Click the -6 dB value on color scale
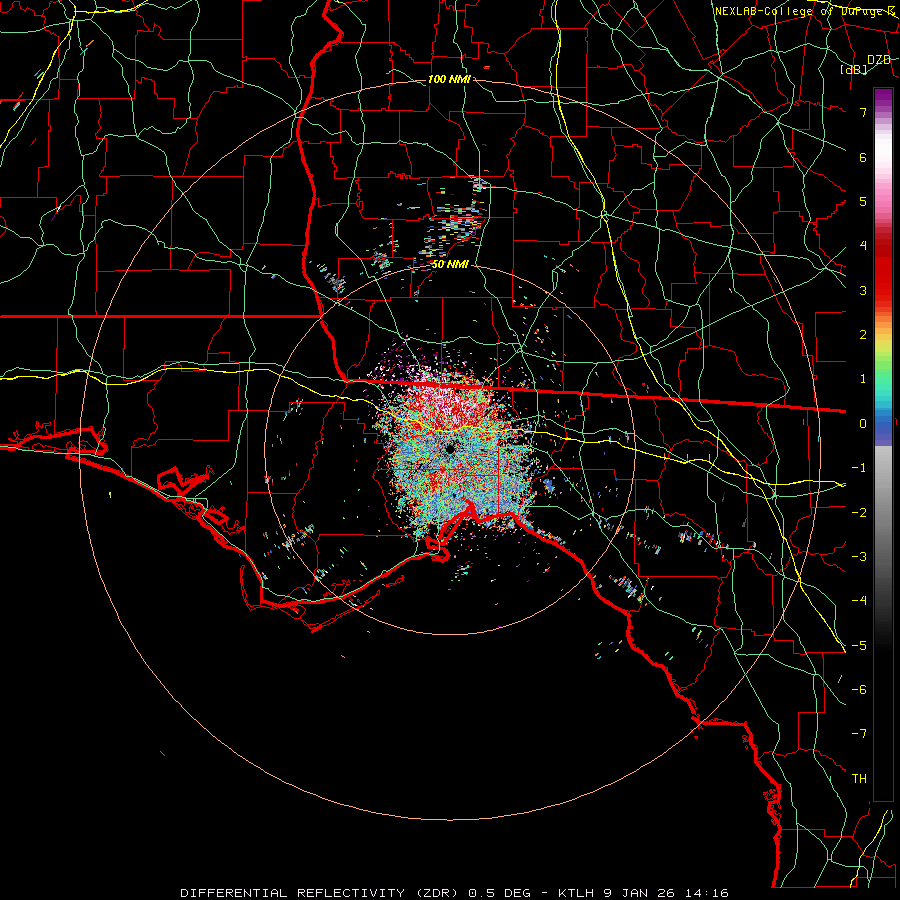Screen dimensions: 900x900 tap(859, 690)
